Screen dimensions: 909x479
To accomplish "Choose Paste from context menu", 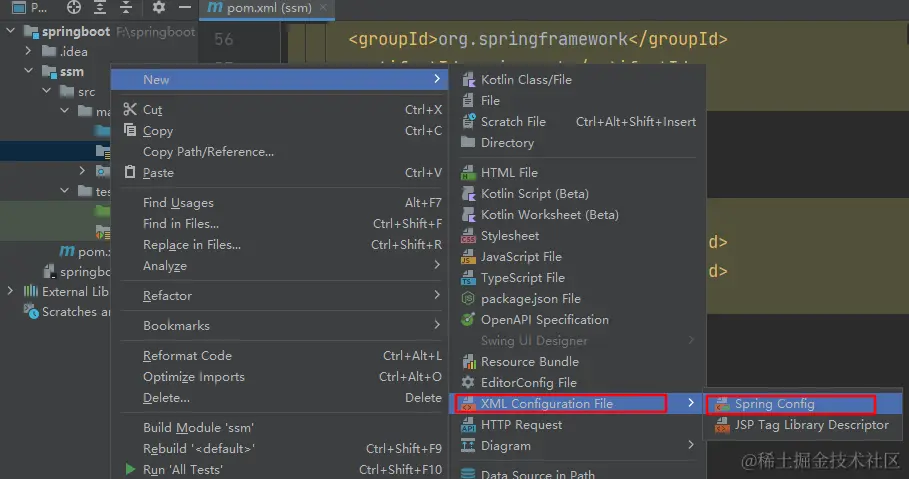I will coord(279,172).
